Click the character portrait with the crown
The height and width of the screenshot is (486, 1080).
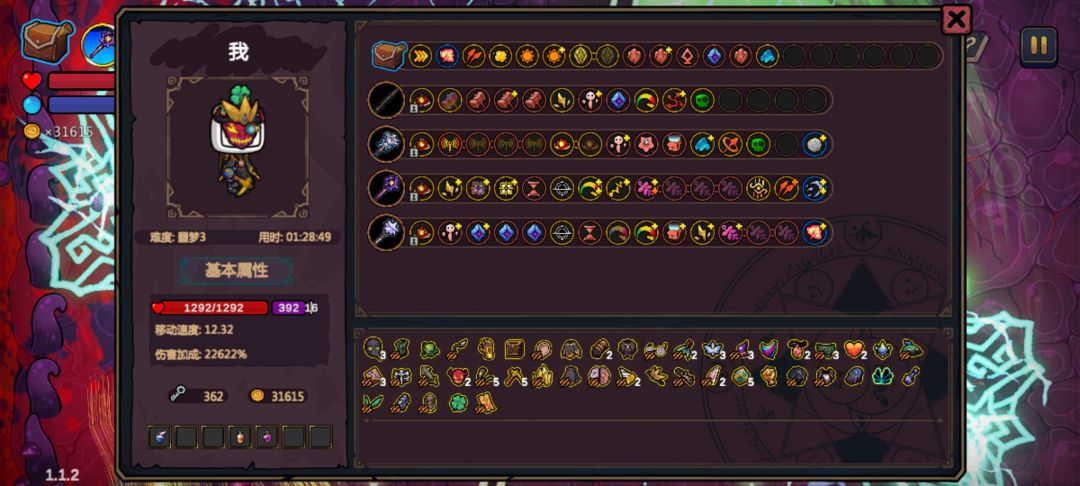pos(238,147)
